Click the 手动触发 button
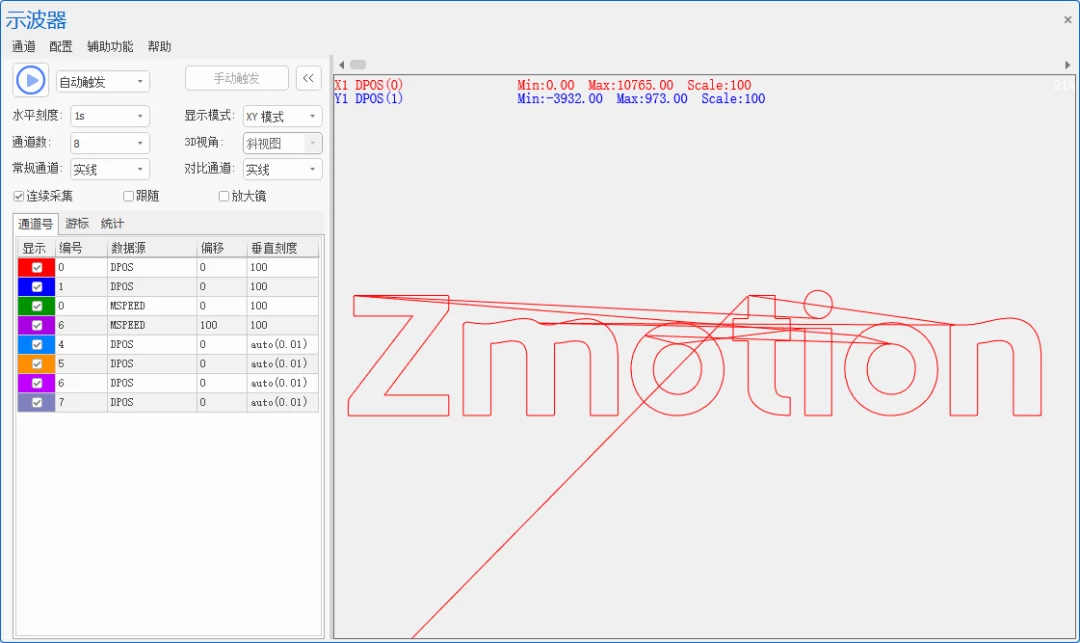Screen dimensions: 1080x643 [x=237, y=78]
